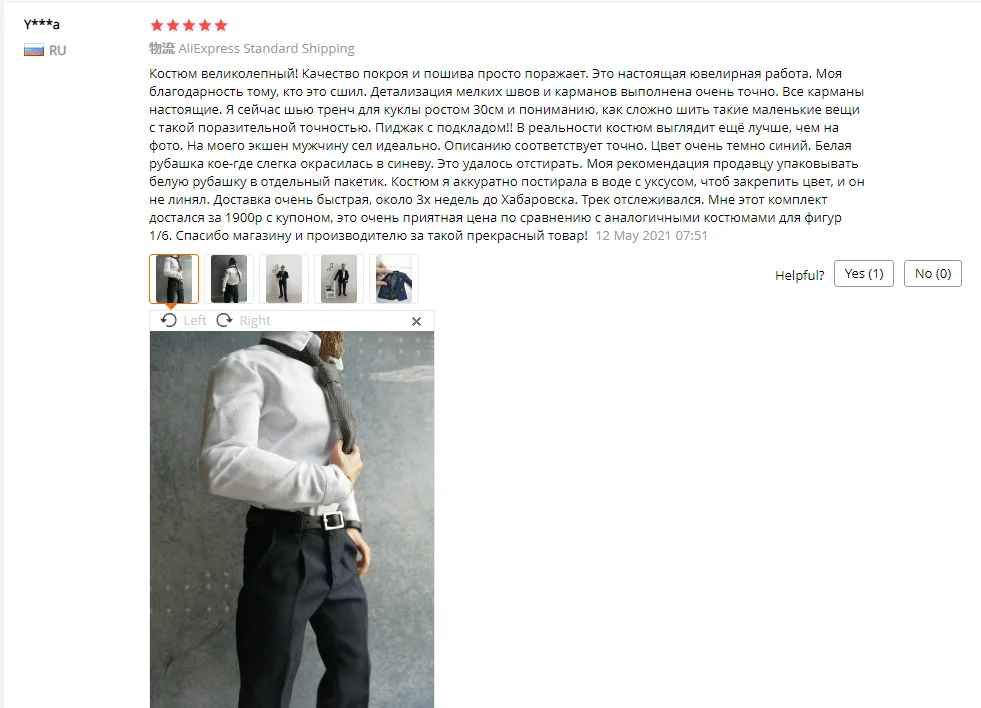Click the 'Right' rotate label
981x708 pixels.
tap(255, 320)
